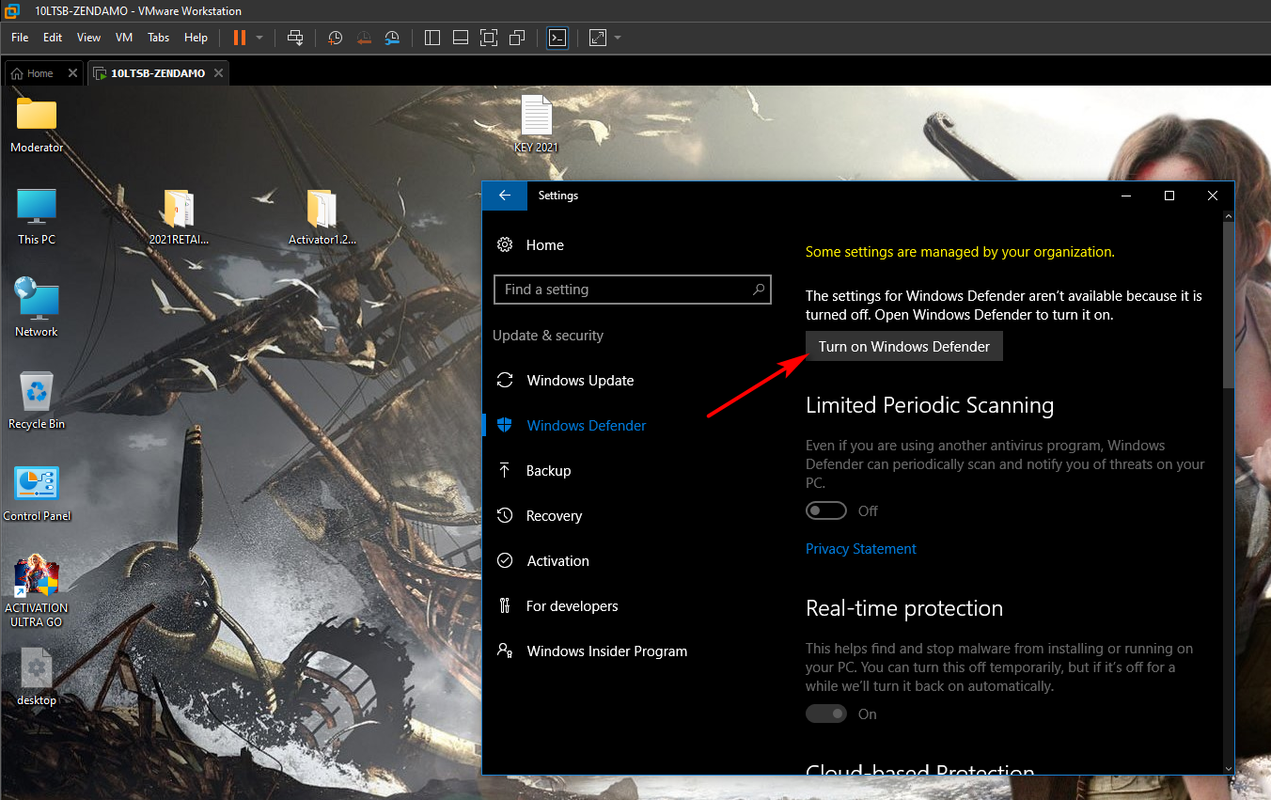Open the VMware console view
The image size is (1271, 800).
click(x=558, y=37)
